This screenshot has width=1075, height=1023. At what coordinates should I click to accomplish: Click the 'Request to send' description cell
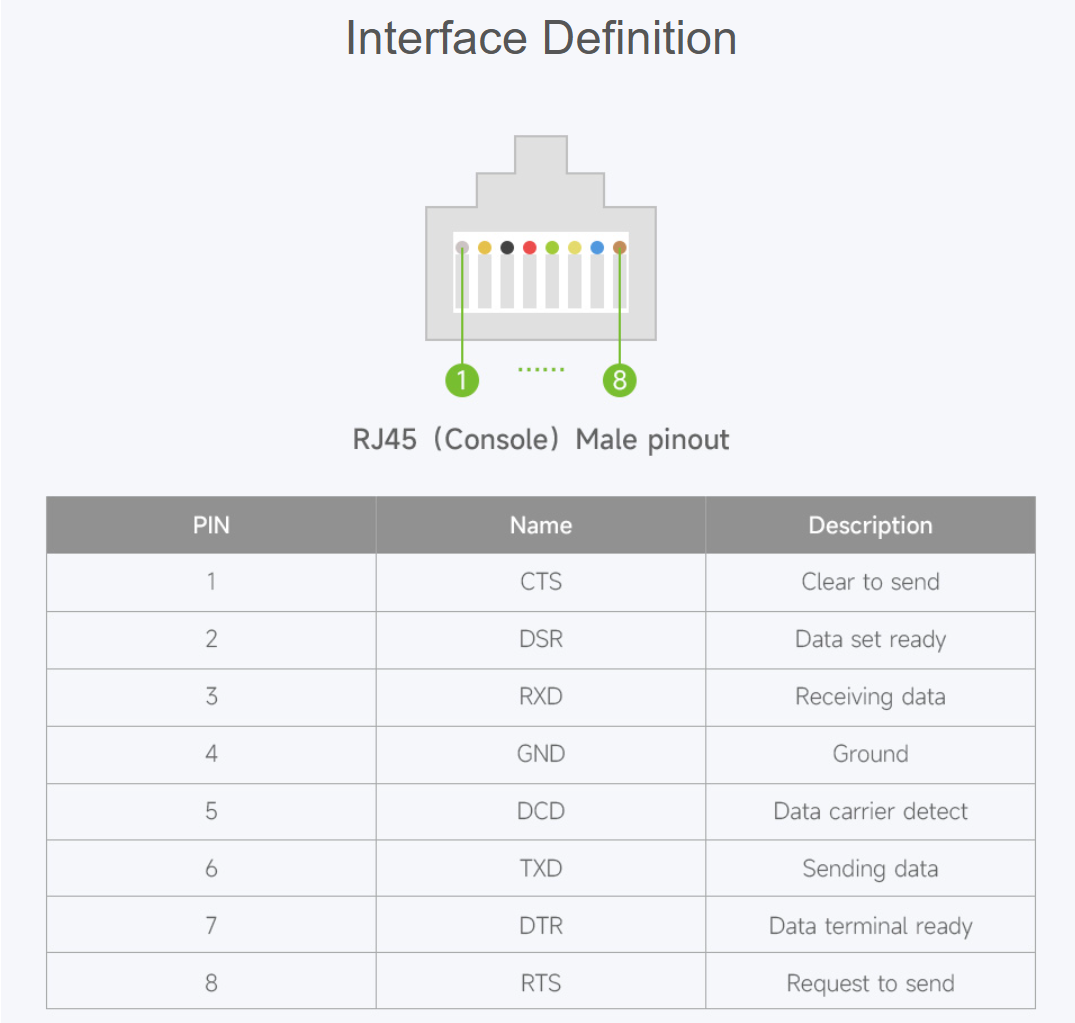tap(871, 983)
